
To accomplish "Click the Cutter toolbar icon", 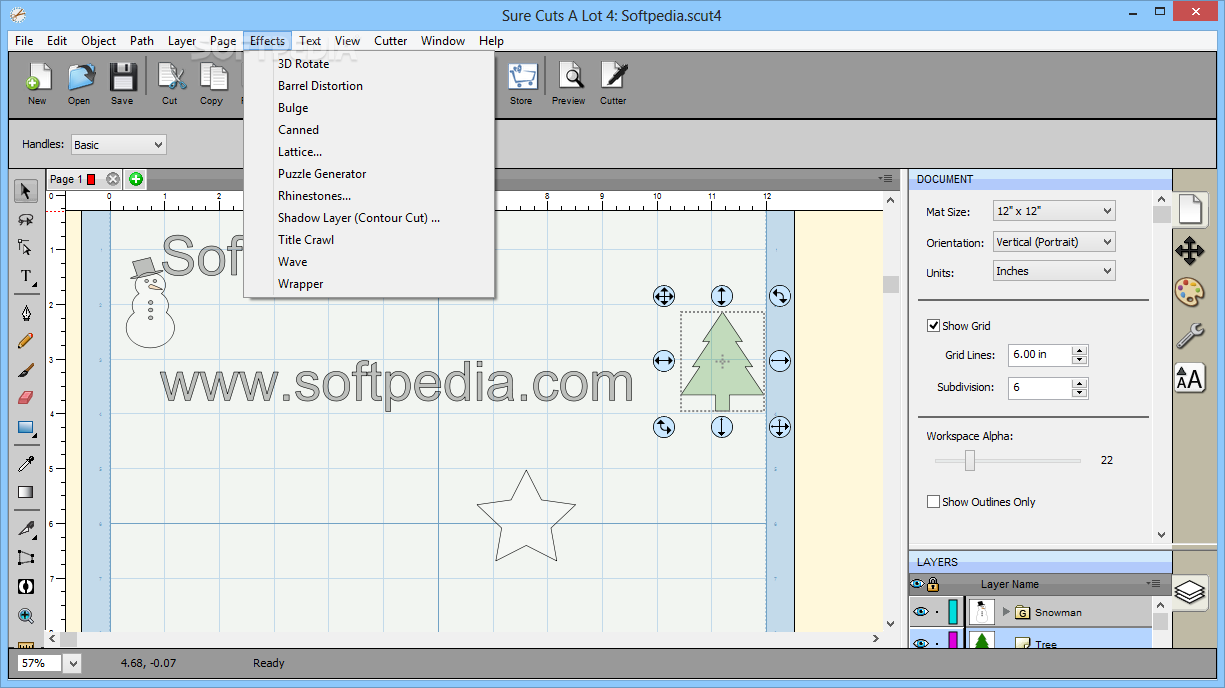I will click(x=613, y=84).
